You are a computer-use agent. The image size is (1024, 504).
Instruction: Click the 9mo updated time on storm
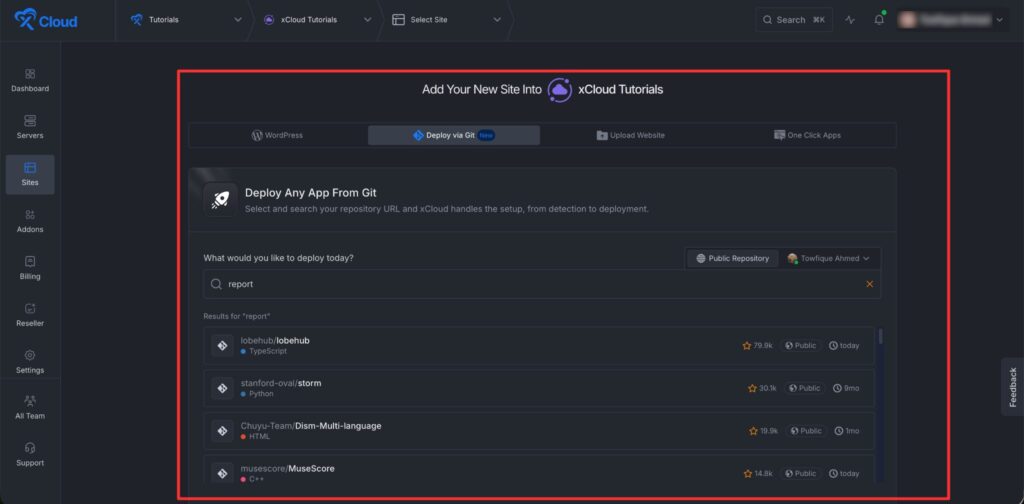(x=846, y=388)
